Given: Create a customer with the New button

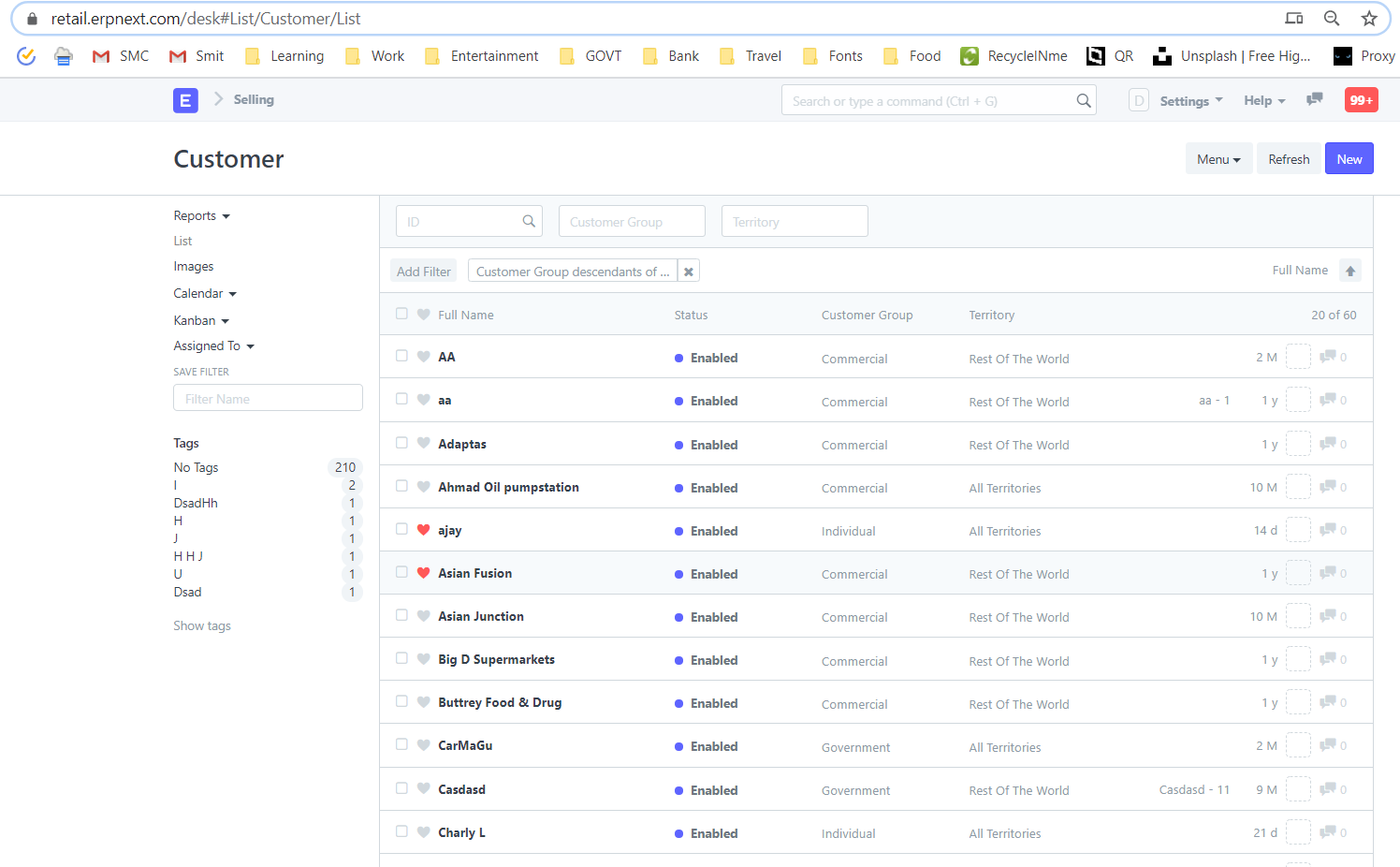Looking at the screenshot, I should click(x=1349, y=158).
